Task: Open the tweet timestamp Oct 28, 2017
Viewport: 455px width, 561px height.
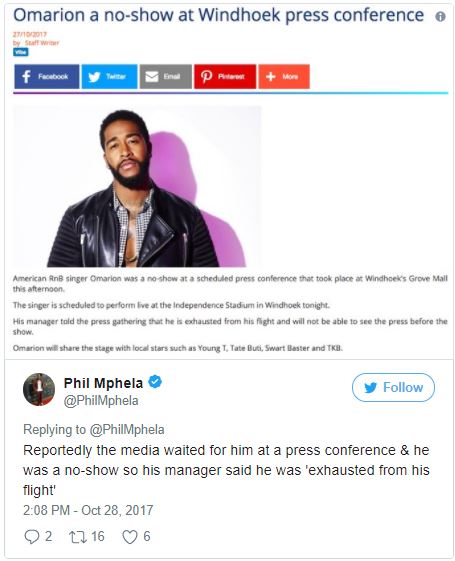Action: 88,510
